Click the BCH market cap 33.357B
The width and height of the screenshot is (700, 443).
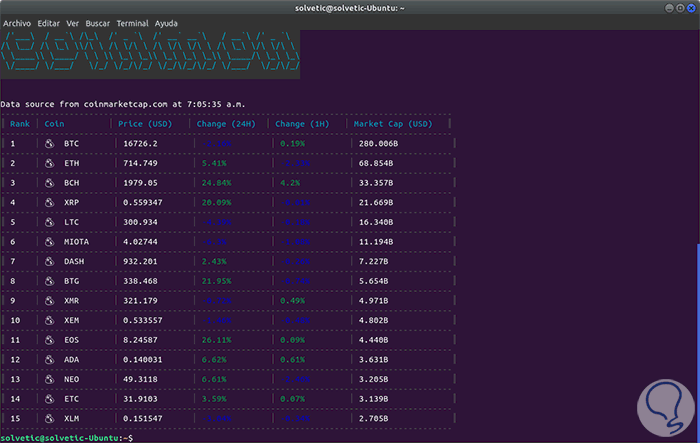click(376, 183)
